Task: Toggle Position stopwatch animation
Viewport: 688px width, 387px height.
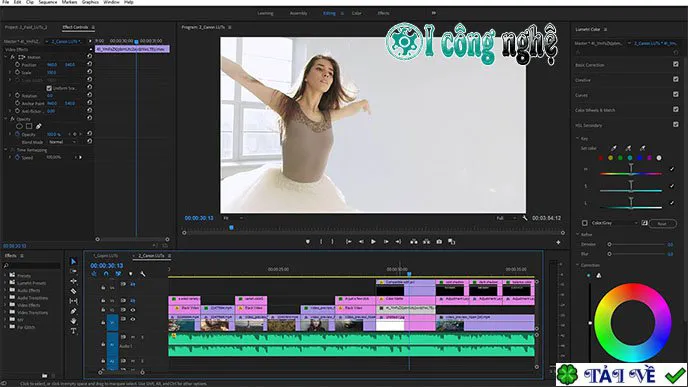Action: (x=18, y=64)
